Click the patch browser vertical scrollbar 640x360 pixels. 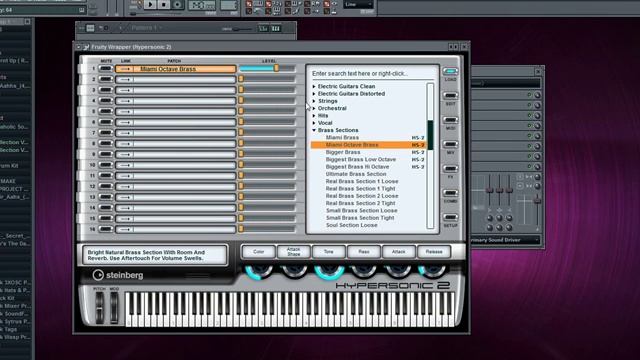pos(430,156)
